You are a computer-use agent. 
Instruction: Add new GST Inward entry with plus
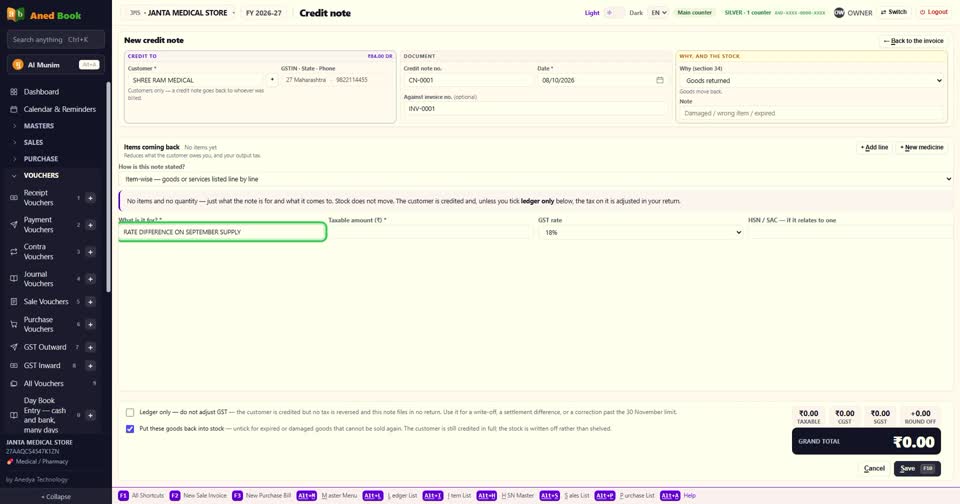[90, 366]
